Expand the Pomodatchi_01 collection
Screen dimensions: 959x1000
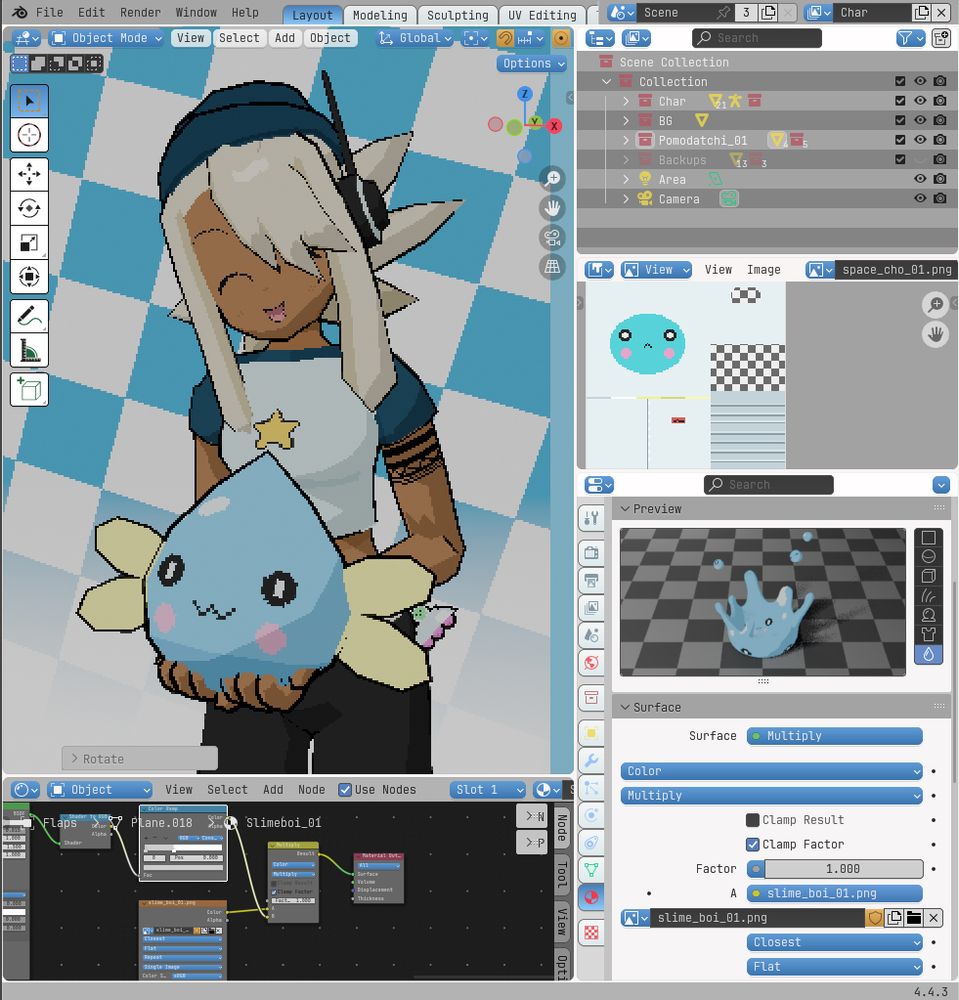[626, 140]
